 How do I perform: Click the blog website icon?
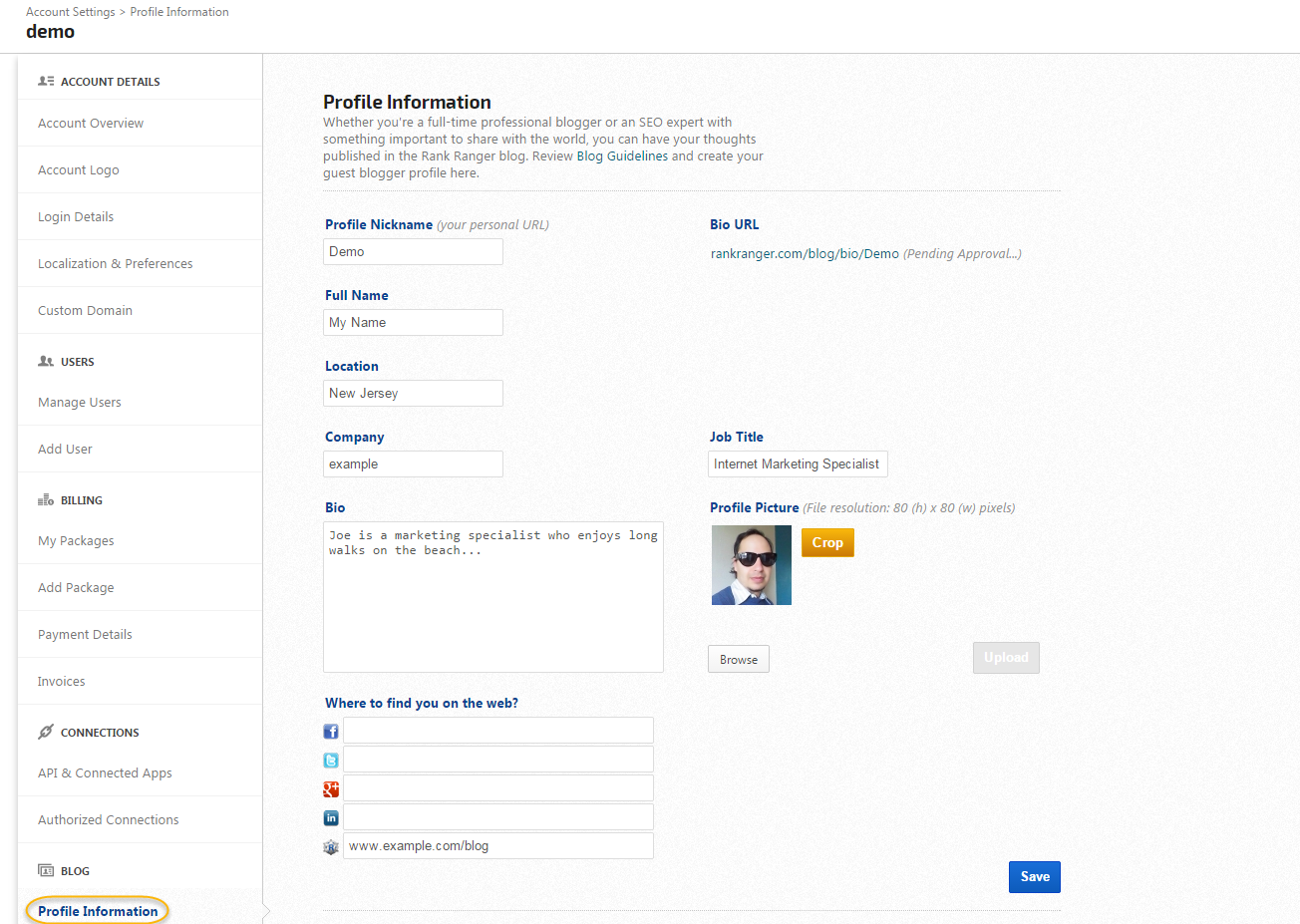point(331,847)
